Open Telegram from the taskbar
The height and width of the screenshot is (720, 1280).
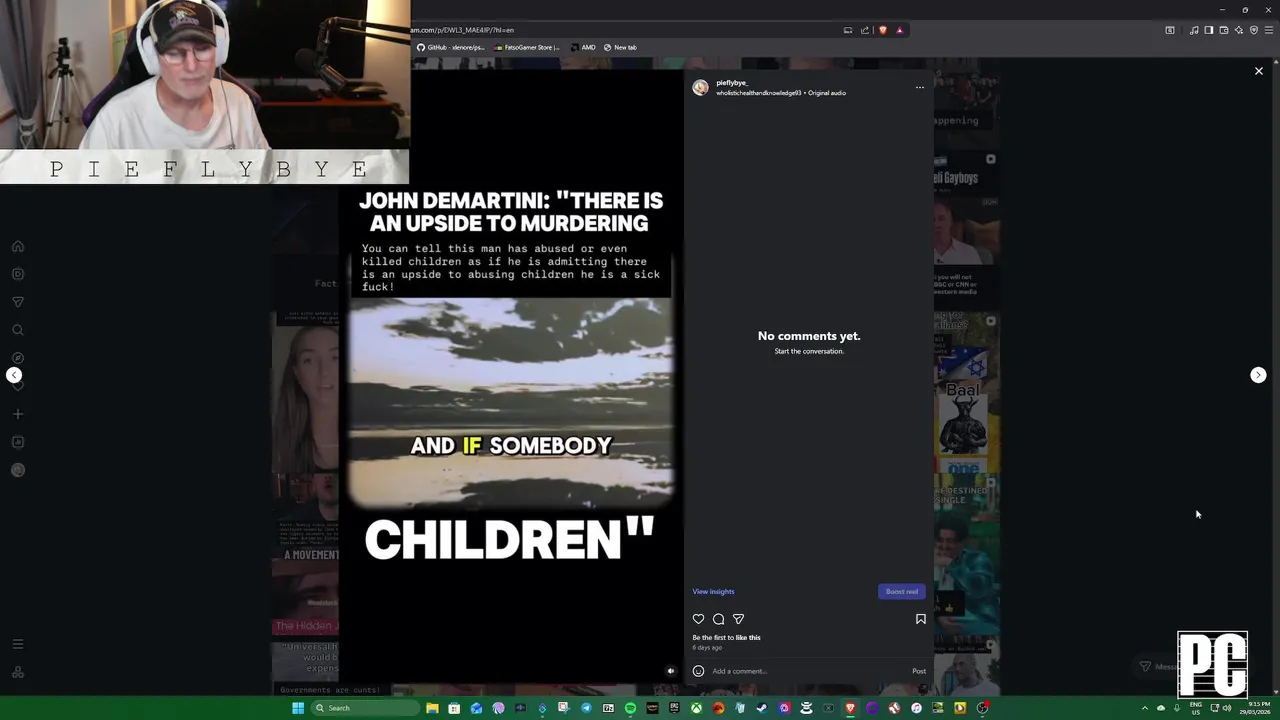(x=586, y=708)
